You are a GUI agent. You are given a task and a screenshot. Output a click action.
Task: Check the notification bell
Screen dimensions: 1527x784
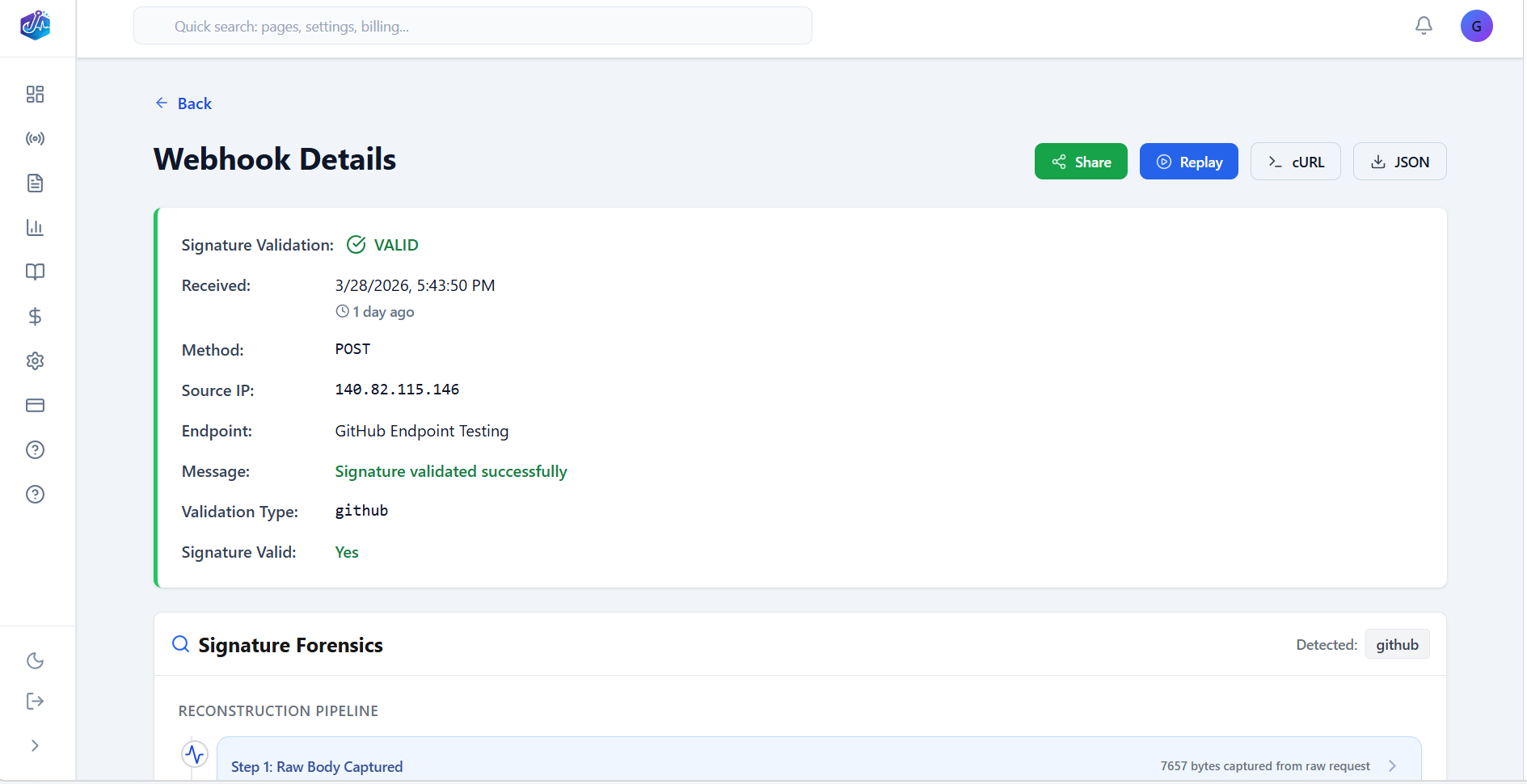[x=1423, y=25]
